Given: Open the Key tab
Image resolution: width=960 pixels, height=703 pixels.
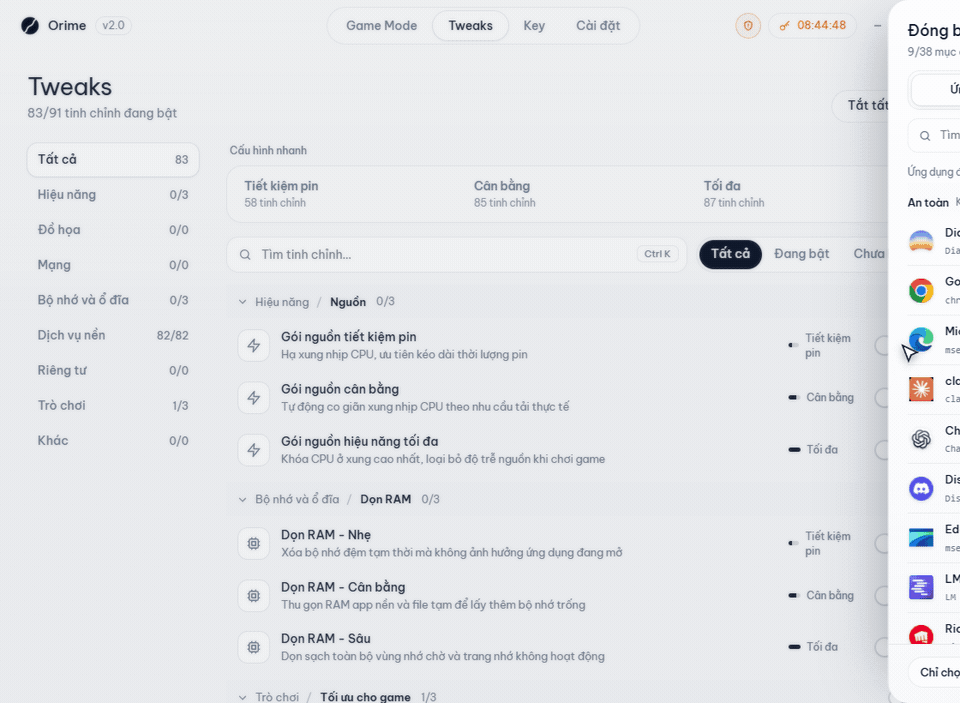Looking at the screenshot, I should pos(534,26).
